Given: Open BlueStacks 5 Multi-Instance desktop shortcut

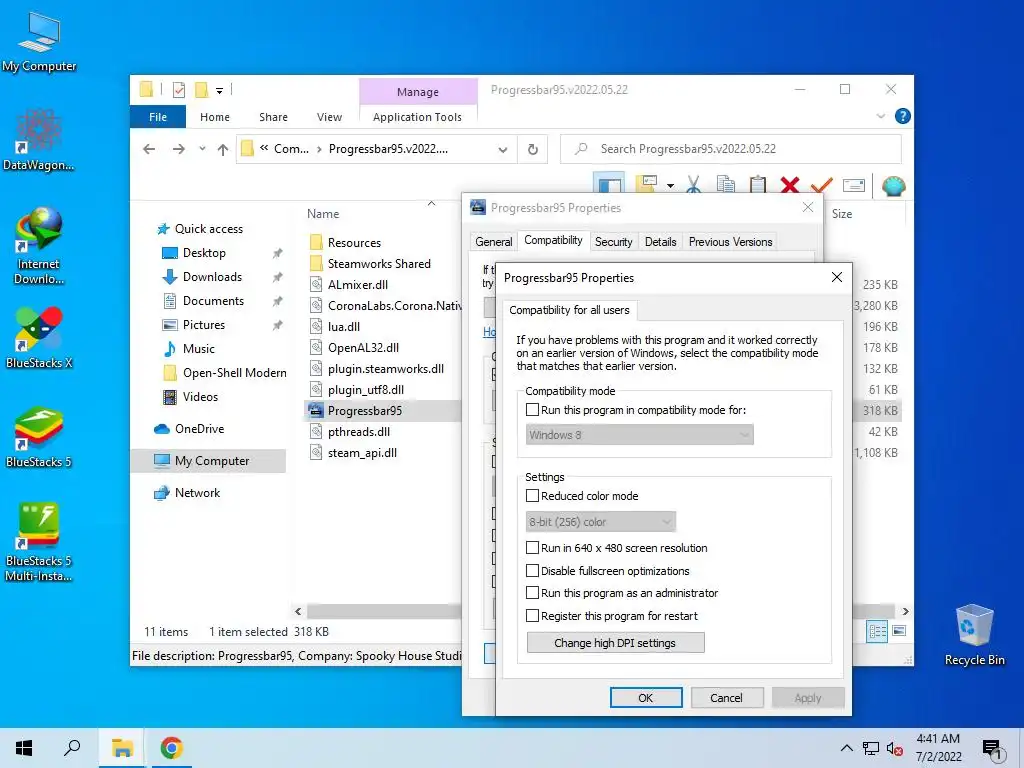Looking at the screenshot, I should click(x=39, y=542).
